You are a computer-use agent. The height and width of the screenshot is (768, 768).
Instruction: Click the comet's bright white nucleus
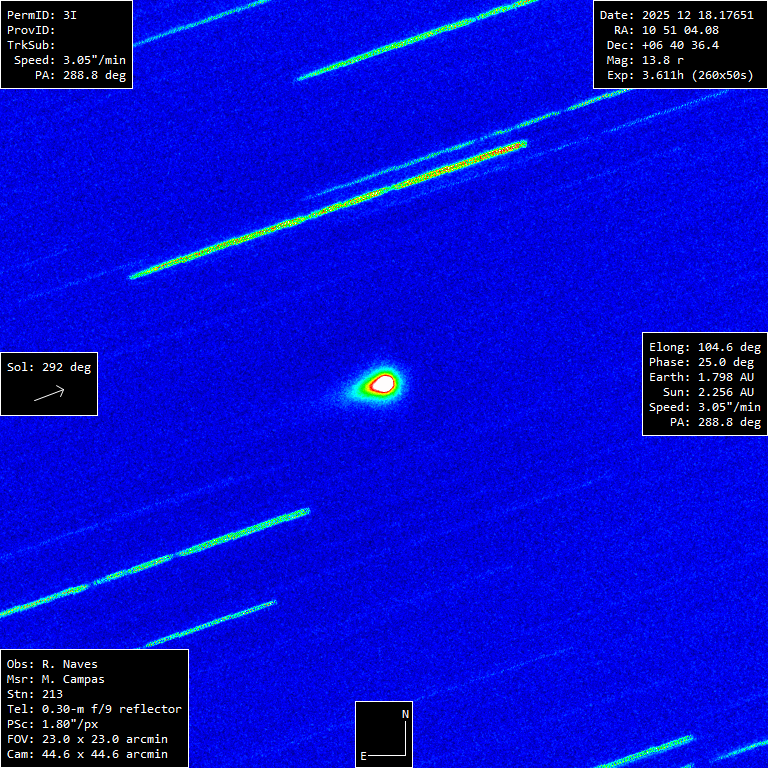382,382
